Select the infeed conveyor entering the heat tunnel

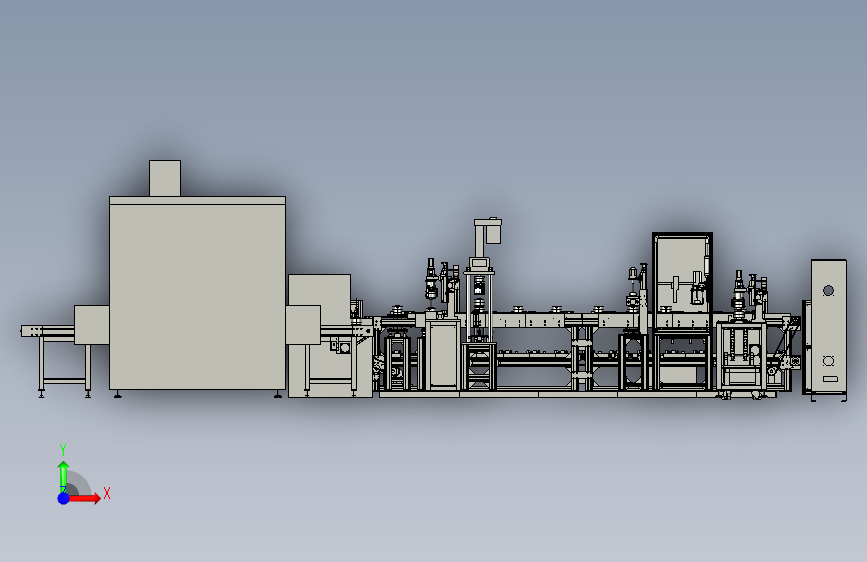(x=48, y=331)
